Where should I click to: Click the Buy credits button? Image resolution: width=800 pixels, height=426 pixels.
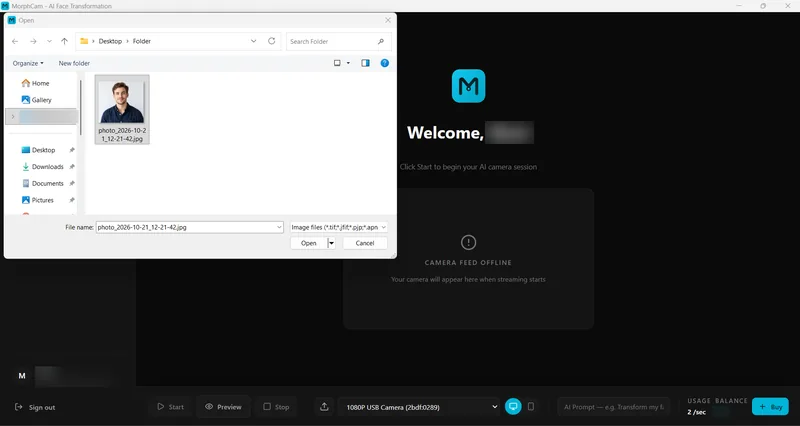point(770,407)
